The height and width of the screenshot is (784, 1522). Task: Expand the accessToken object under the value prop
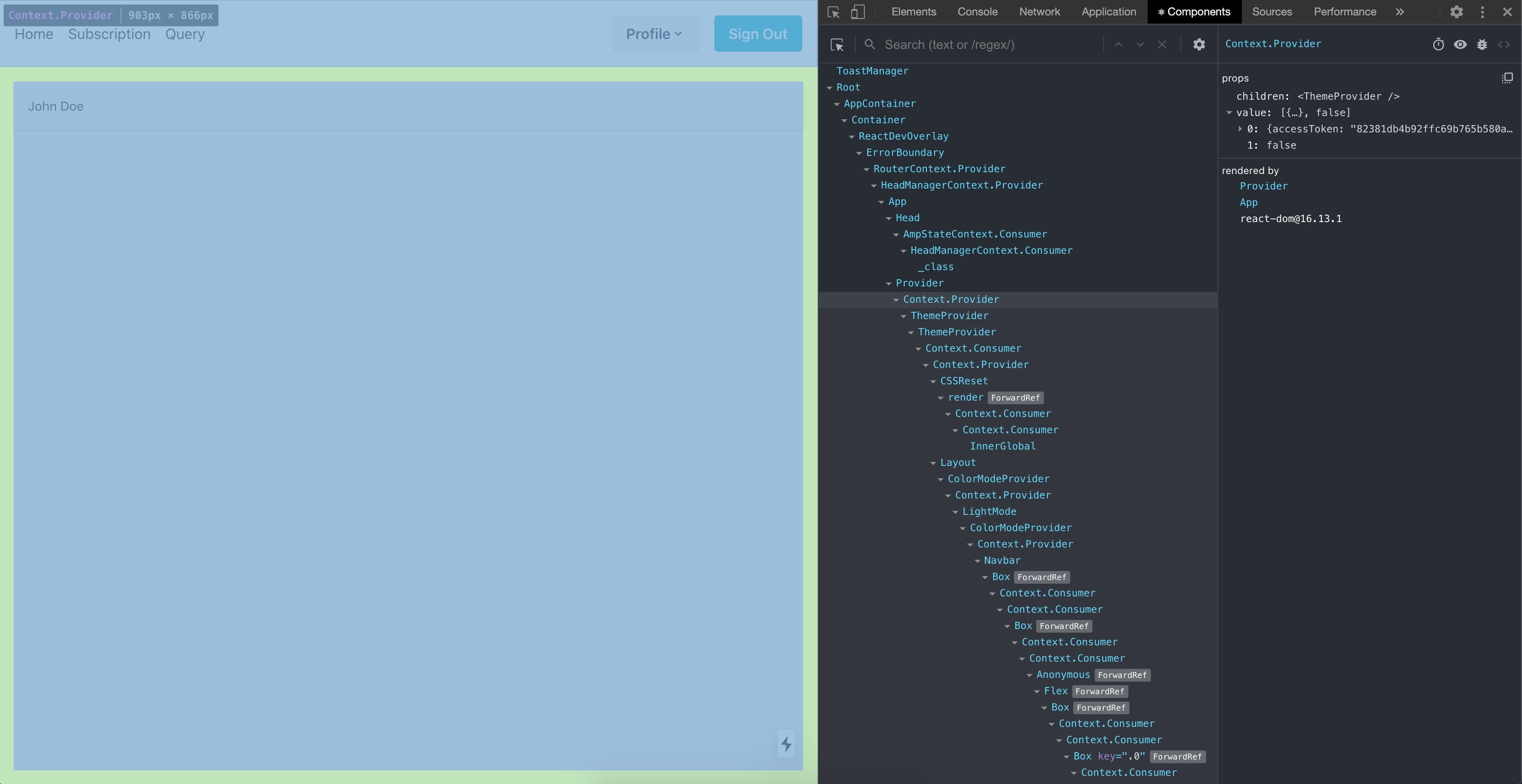1240,128
